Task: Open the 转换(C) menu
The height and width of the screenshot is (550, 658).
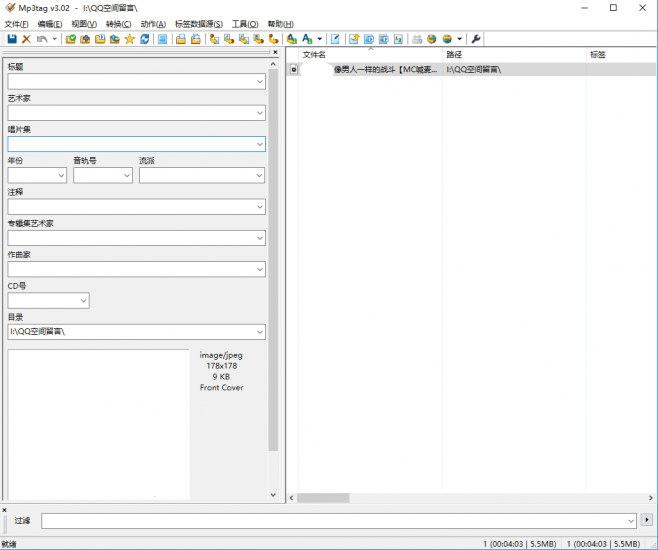Action: (118, 24)
